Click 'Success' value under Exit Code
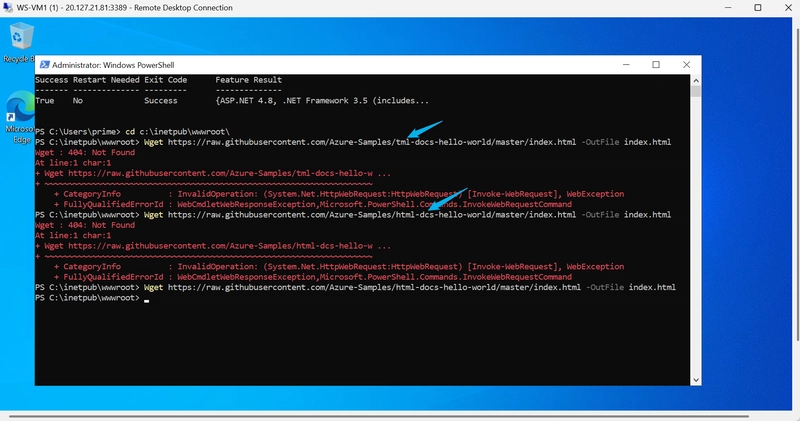800x421 pixels. 161,101
